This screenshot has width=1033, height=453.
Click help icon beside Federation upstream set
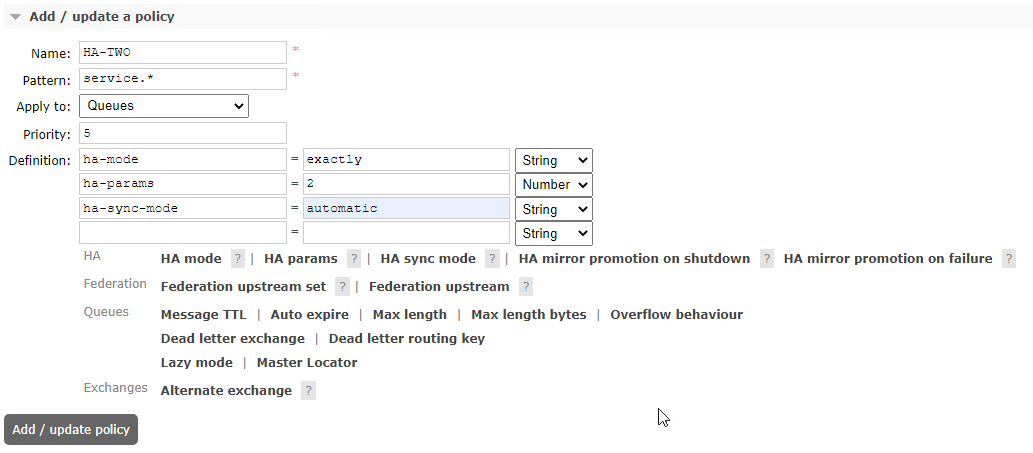pos(342,287)
